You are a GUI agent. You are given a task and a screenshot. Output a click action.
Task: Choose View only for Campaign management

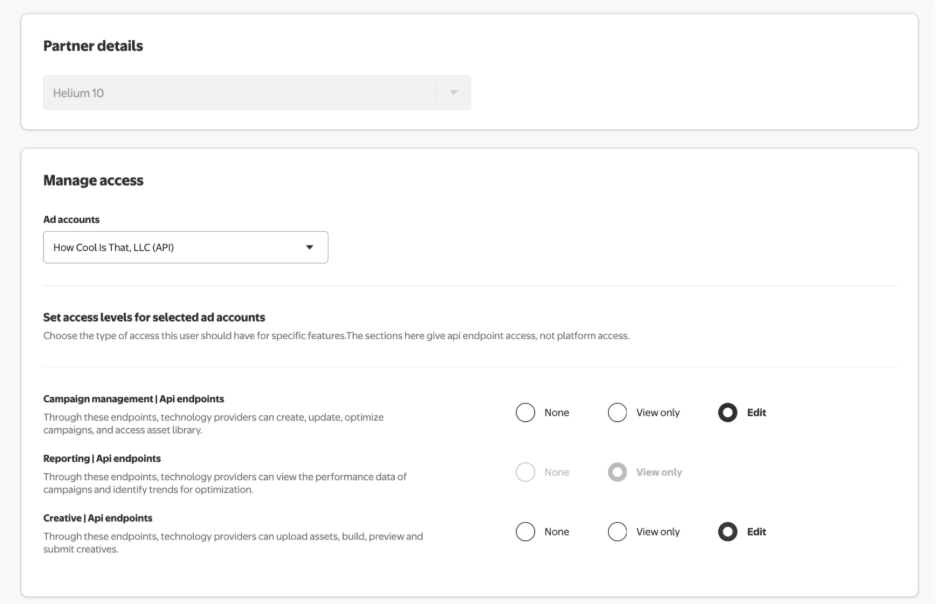[x=618, y=413]
